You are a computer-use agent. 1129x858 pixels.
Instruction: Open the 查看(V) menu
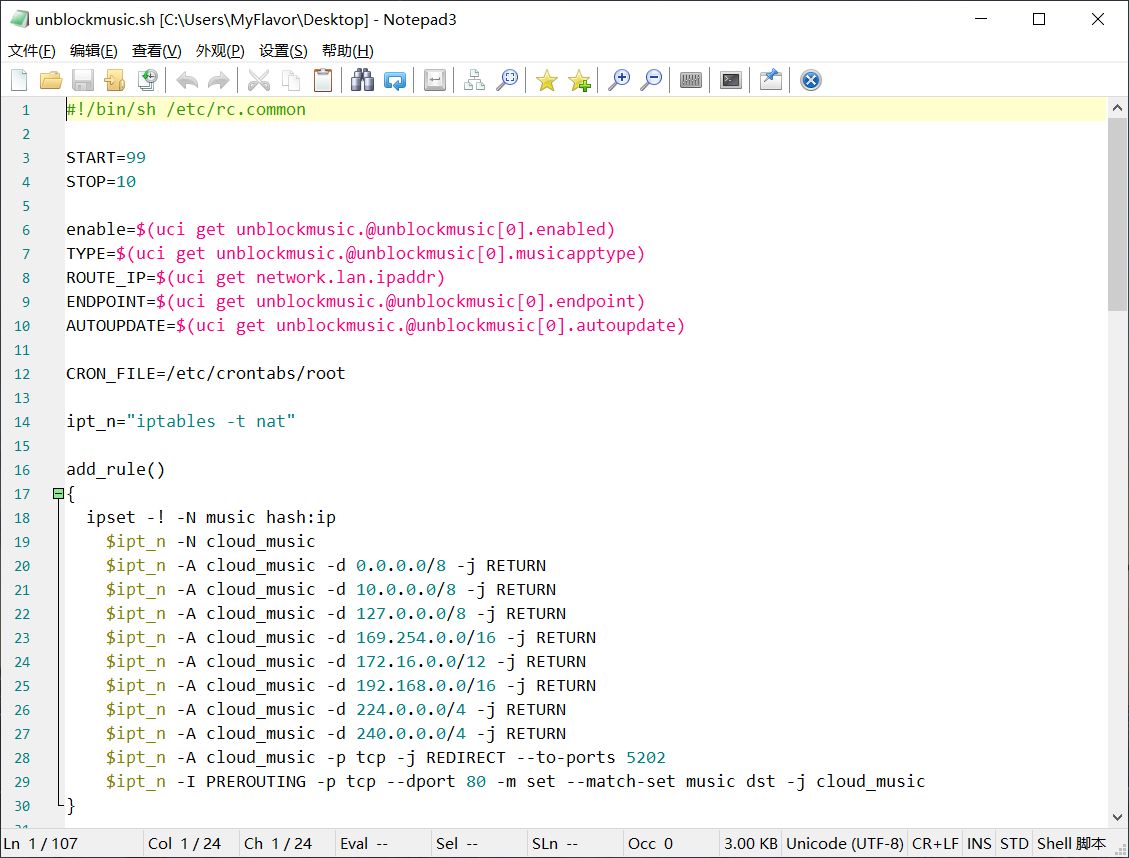pyautogui.click(x=156, y=51)
